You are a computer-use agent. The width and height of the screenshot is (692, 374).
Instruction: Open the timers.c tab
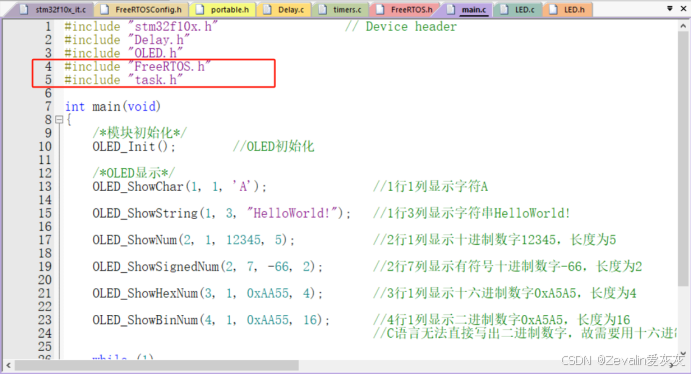341,9
